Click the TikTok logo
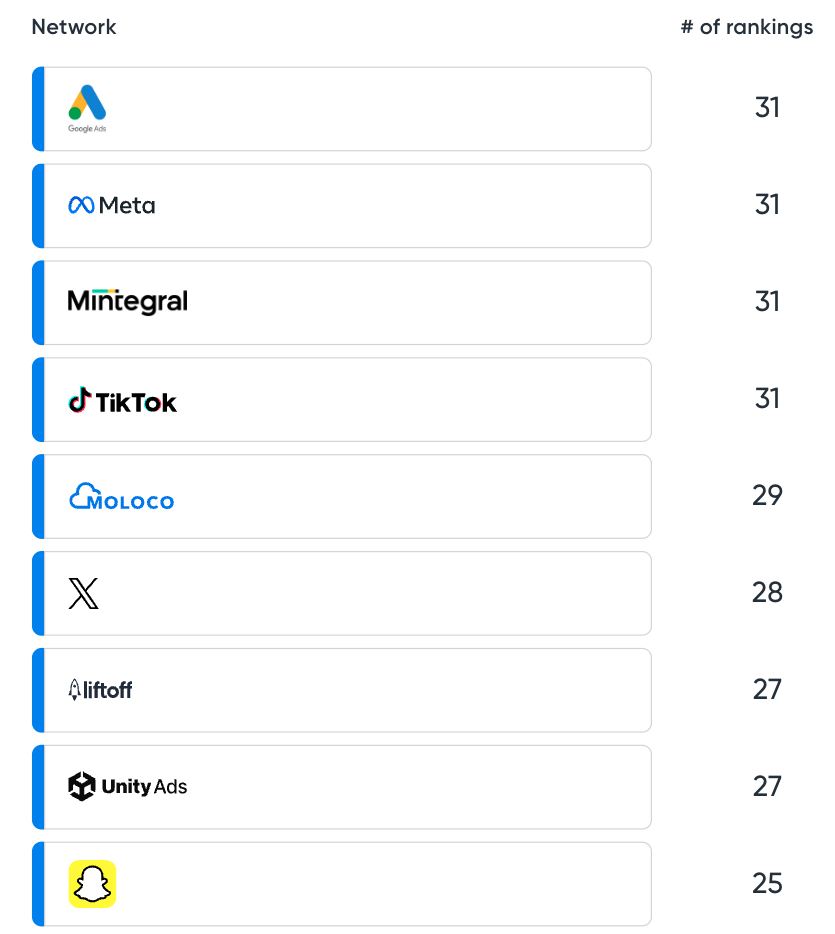 pos(122,400)
